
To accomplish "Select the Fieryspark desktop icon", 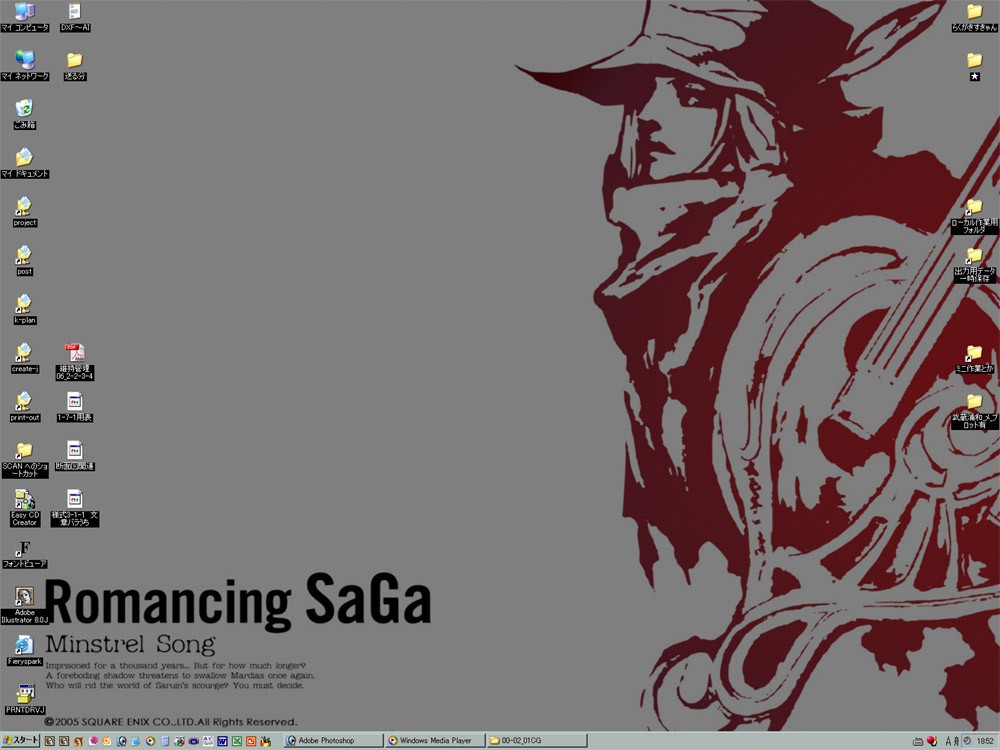I will [24, 651].
